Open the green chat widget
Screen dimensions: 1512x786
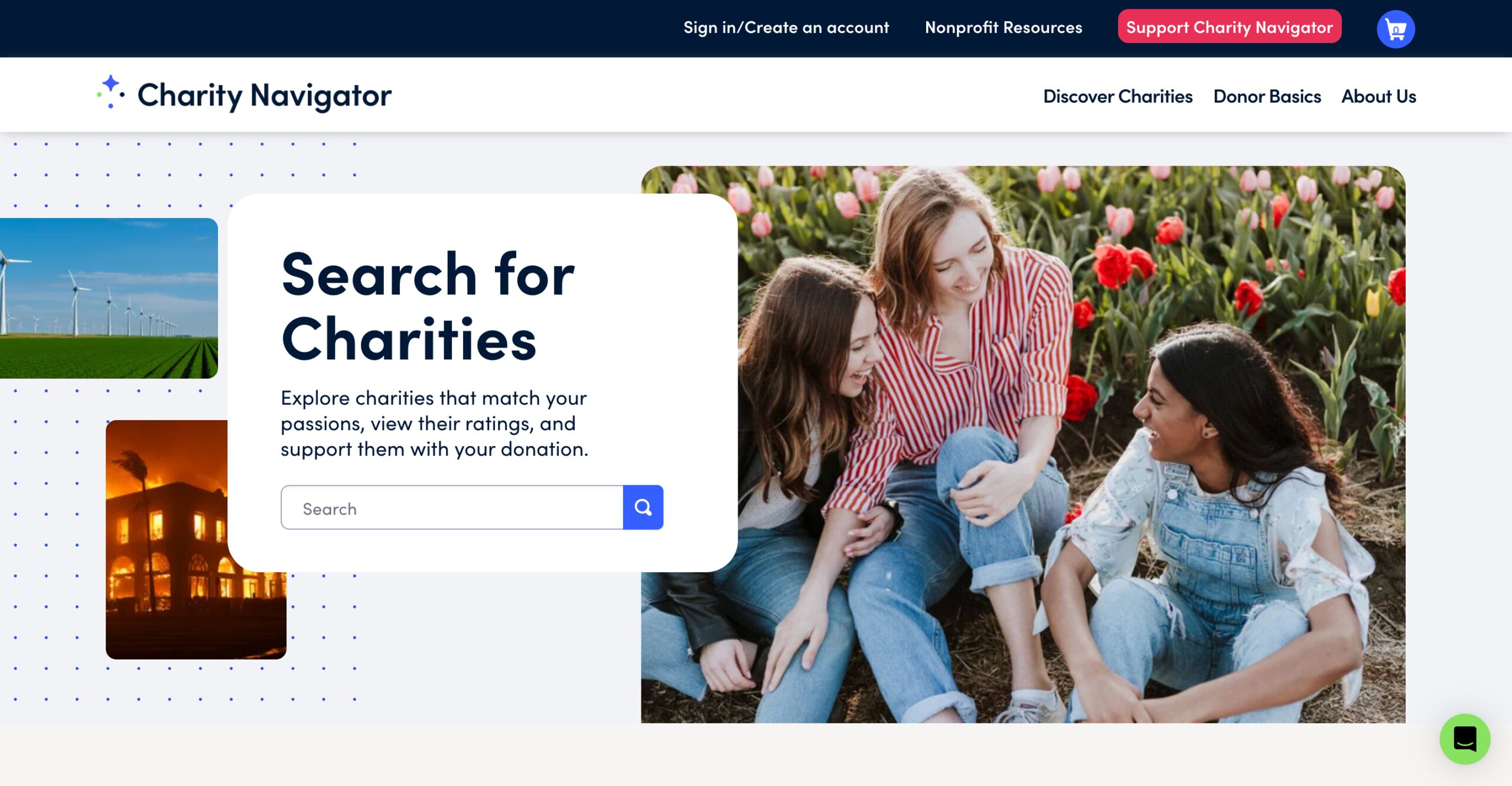click(x=1464, y=739)
